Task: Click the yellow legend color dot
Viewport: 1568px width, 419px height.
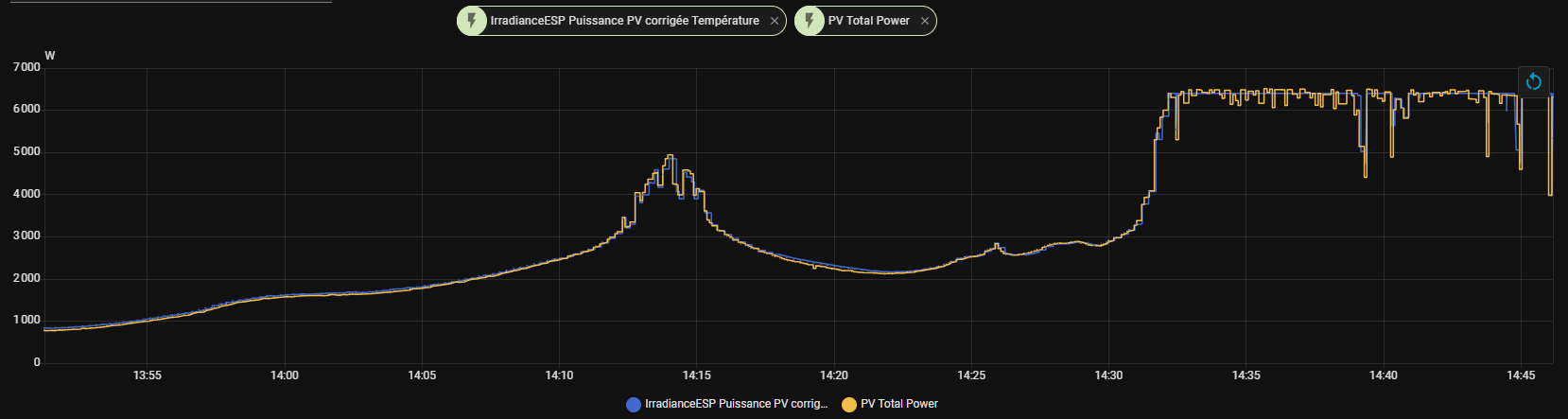Action: coord(849,405)
